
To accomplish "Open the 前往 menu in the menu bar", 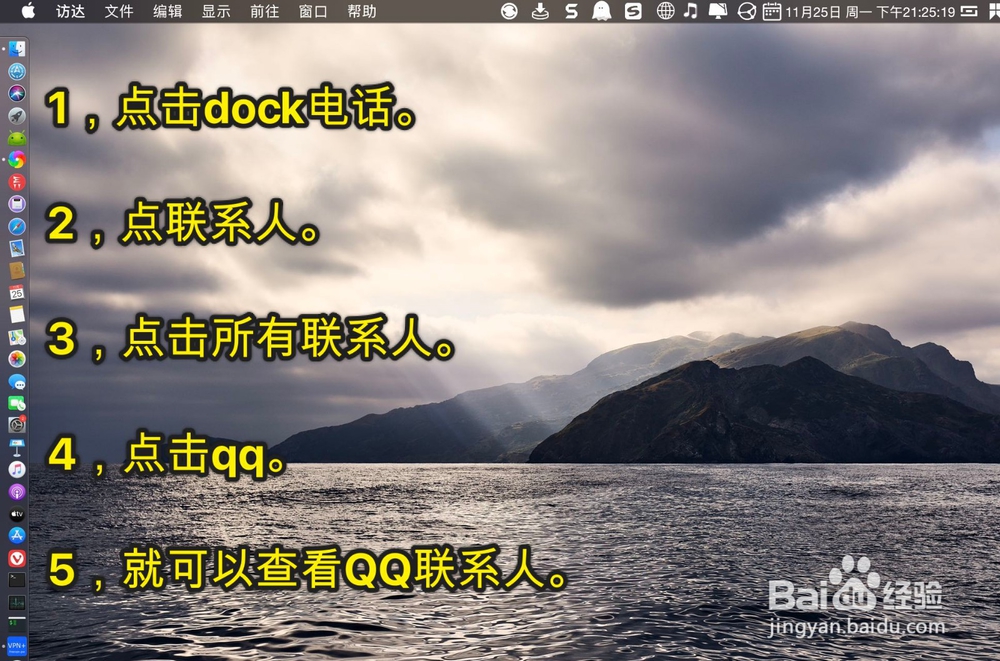I will (x=263, y=12).
